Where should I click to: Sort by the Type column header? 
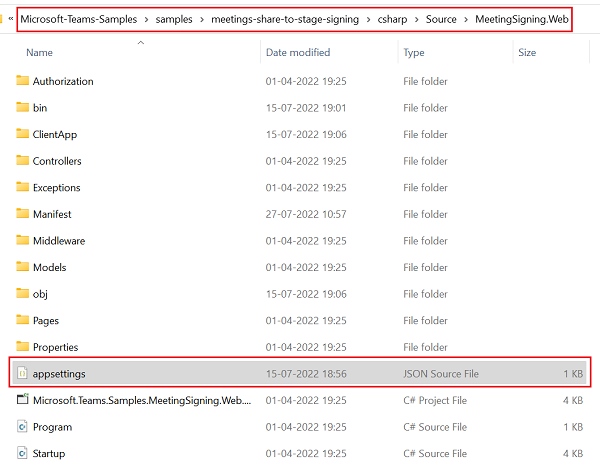coord(414,52)
